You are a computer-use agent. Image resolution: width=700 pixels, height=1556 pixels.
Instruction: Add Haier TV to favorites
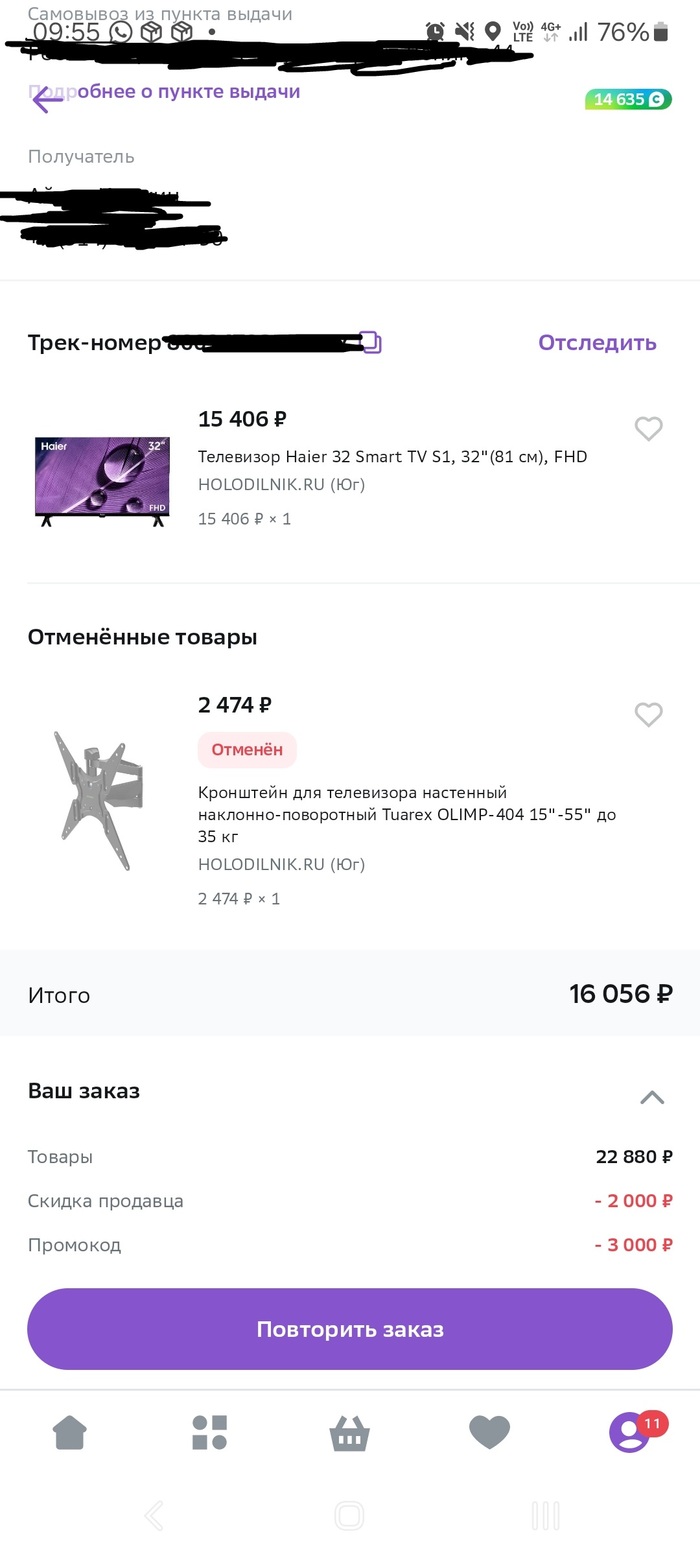pos(648,429)
